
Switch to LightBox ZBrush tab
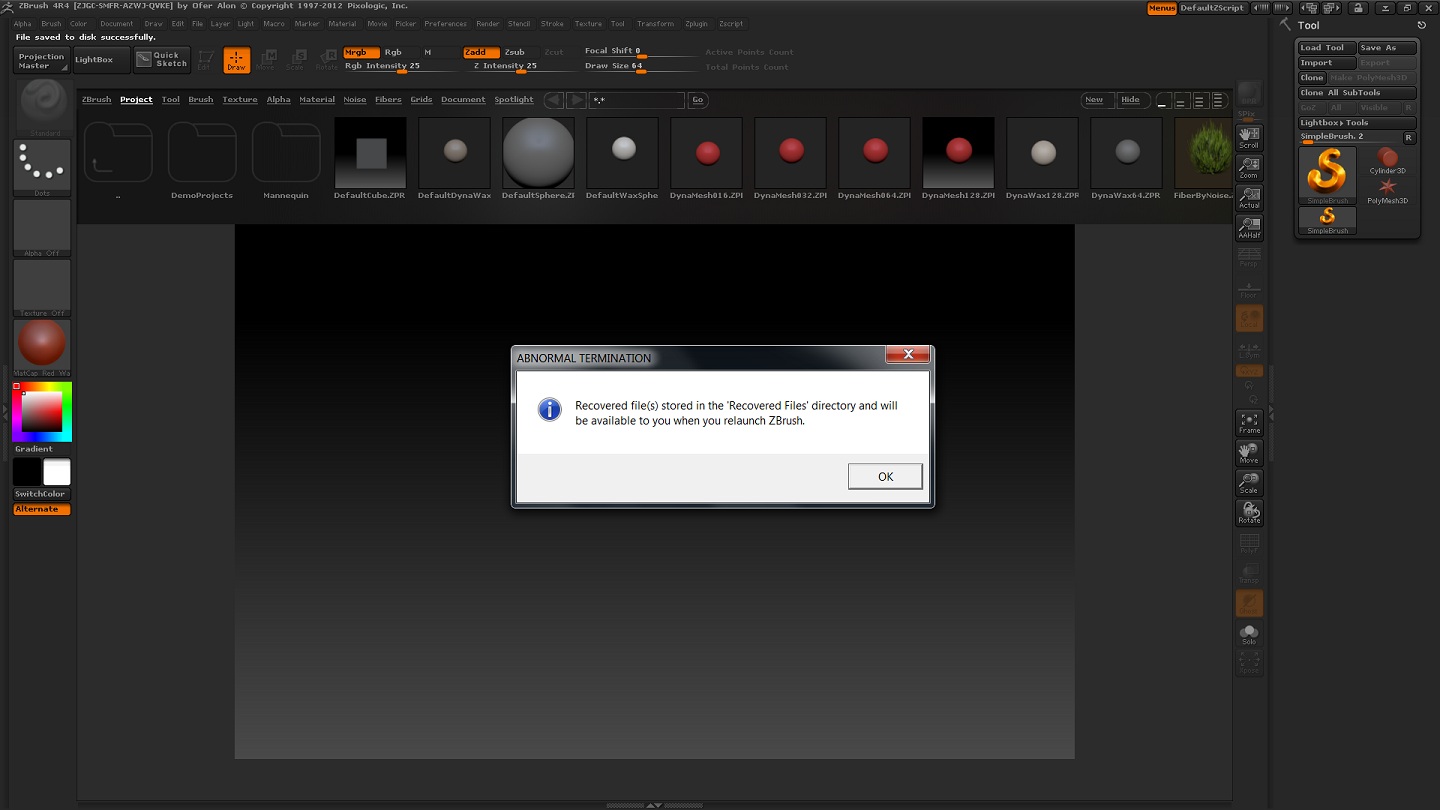coord(96,100)
